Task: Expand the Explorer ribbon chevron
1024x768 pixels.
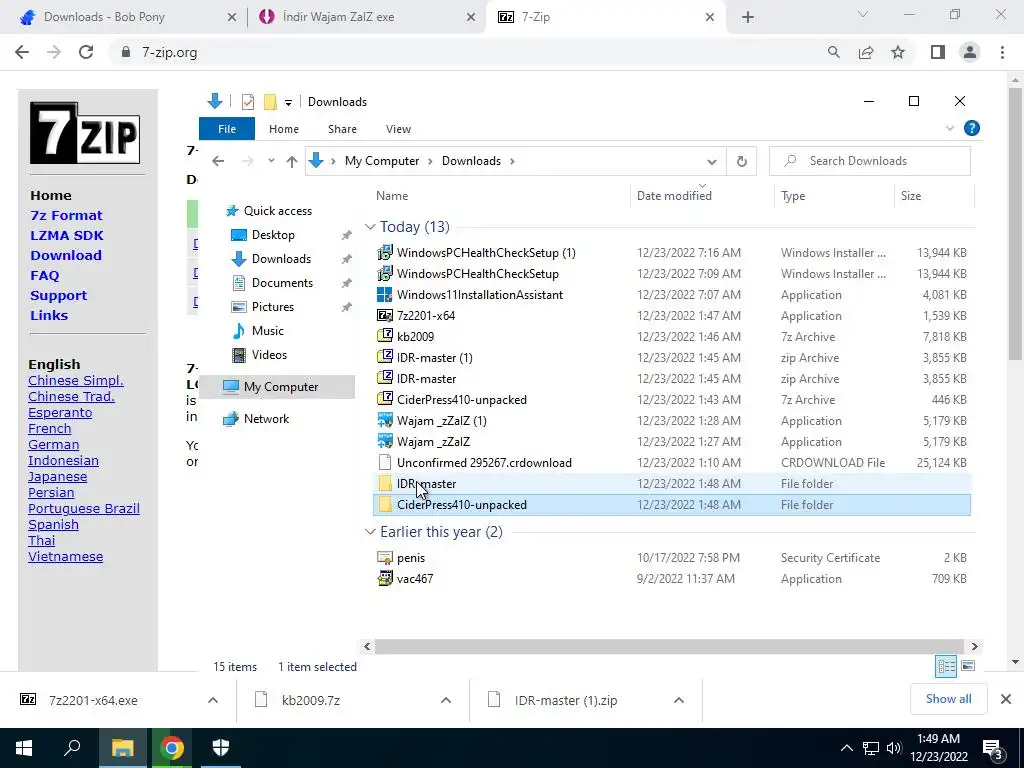Action: (x=950, y=129)
